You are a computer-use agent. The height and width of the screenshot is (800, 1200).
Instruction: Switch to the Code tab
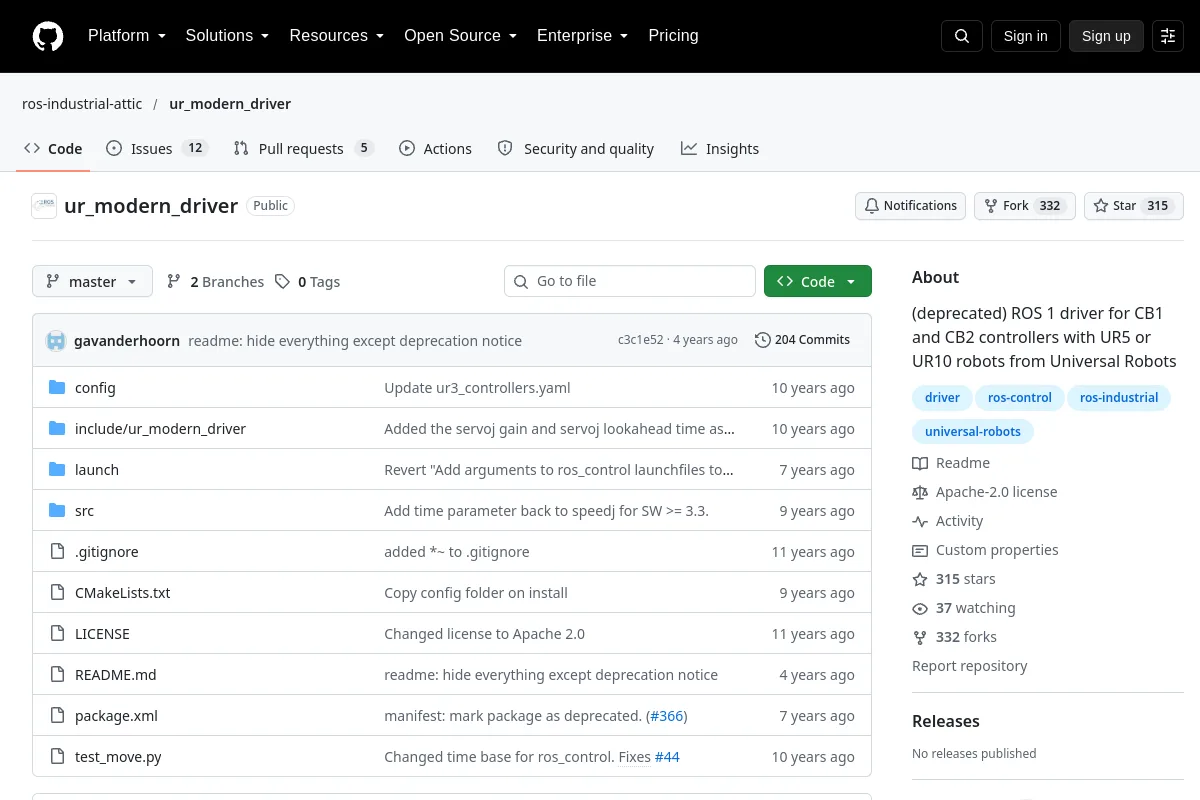pos(53,149)
